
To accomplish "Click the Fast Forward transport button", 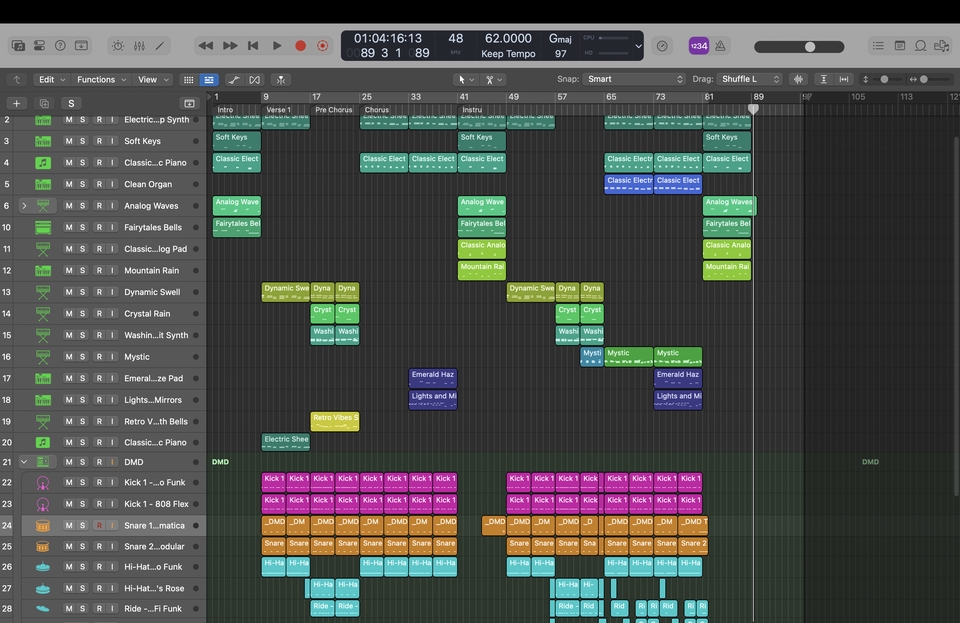I will click(230, 46).
